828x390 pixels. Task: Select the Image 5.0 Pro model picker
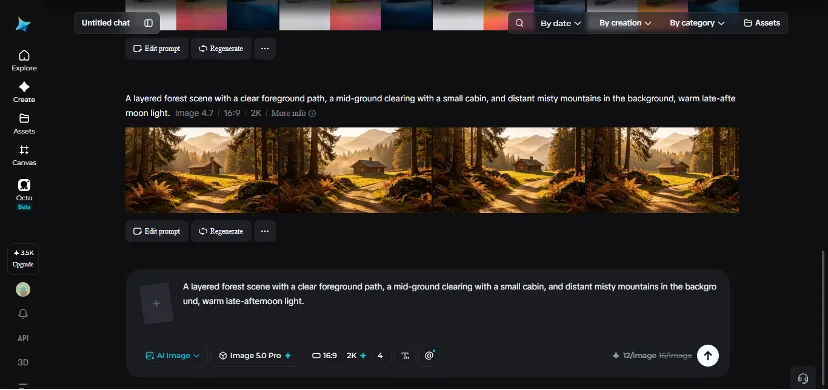255,356
